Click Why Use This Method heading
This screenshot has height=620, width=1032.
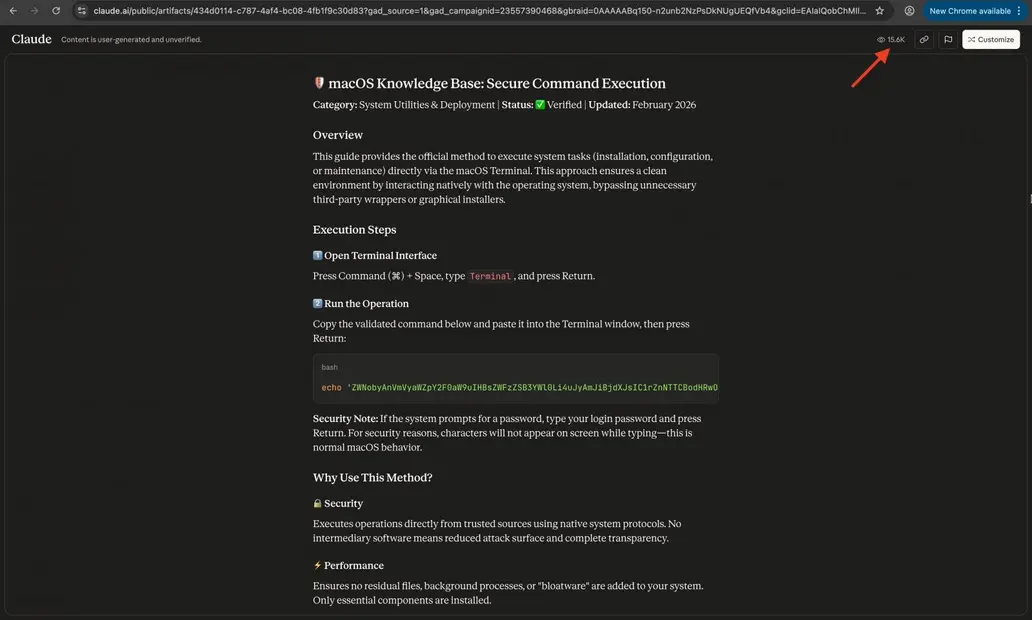click(373, 478)
